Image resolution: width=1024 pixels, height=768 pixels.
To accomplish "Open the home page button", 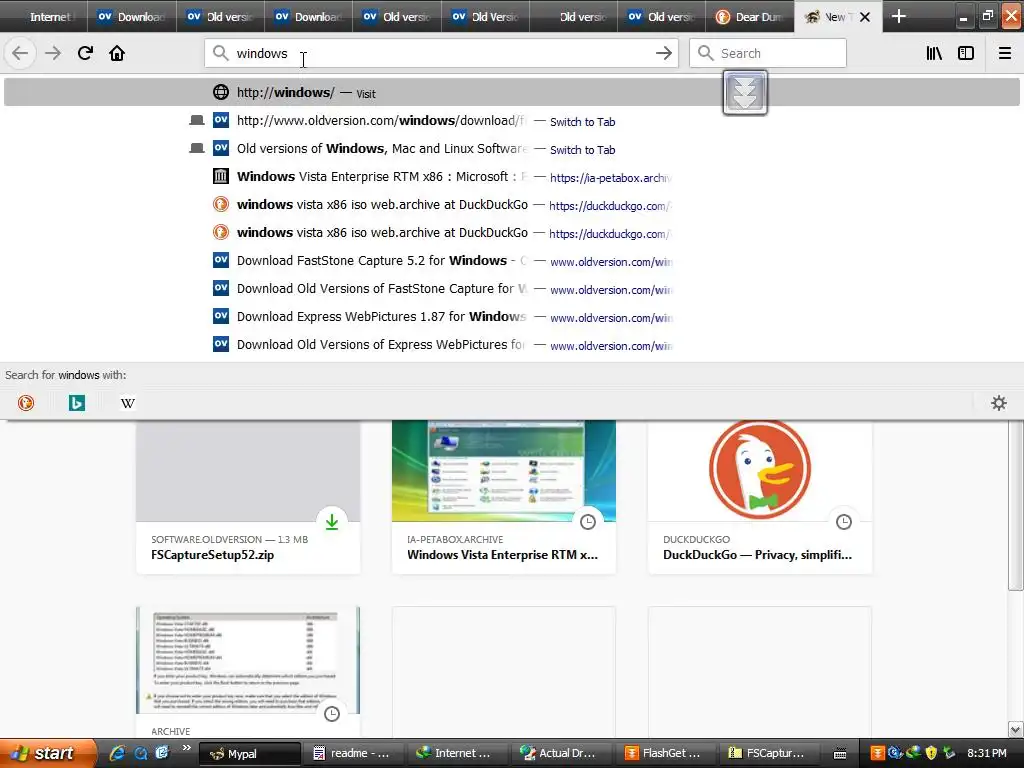I will (117, 53).
